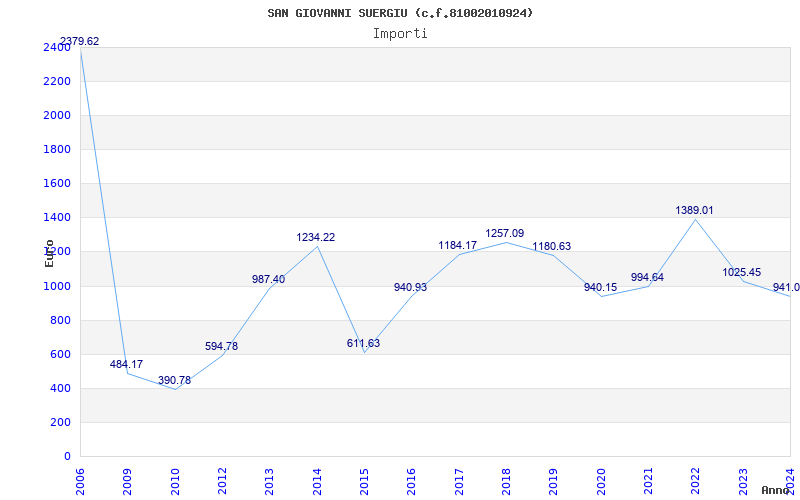Select the 940.93 value label
Image resolution: width=800 pixels, height=500 pixels.
click(x=410, y=287)
